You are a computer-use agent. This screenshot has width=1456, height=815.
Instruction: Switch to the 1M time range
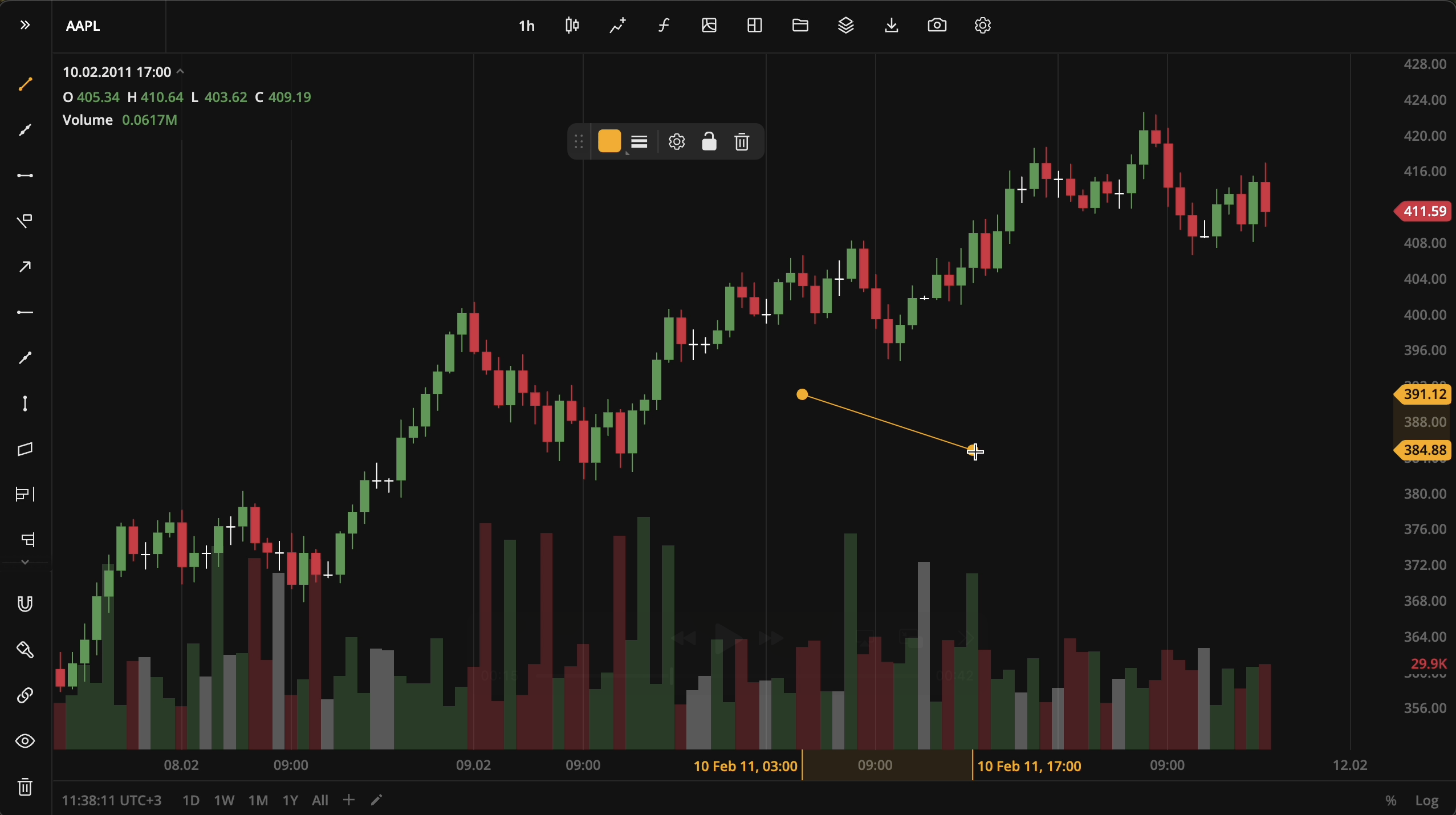tap(258, 800)
